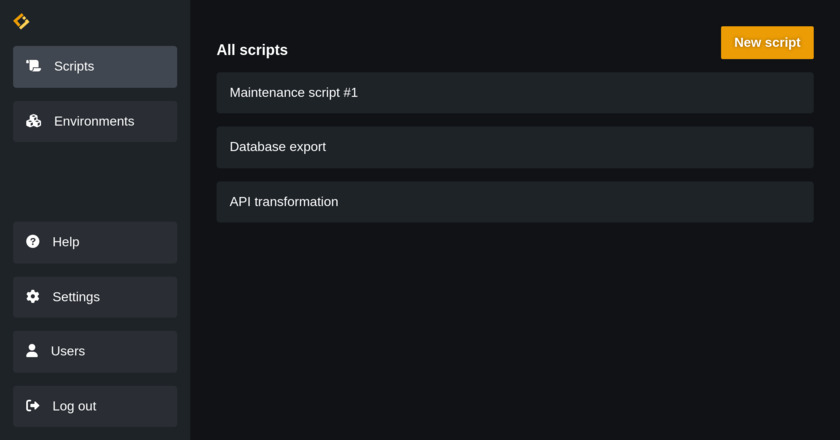The image size is (840, 440).
Task: Click the Settings gear icon
Action: [33, 297]
